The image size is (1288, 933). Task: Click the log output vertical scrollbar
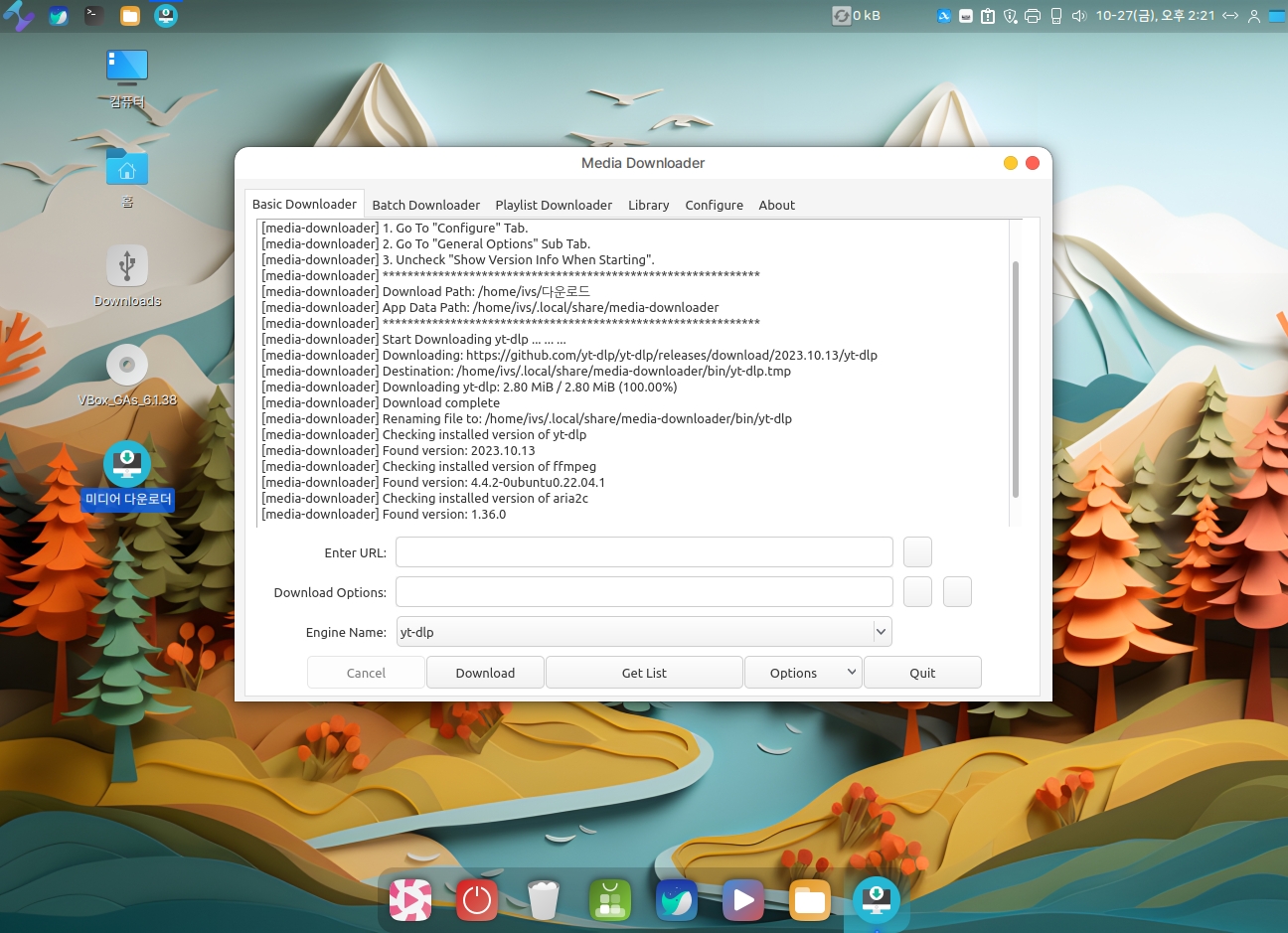1015,378
